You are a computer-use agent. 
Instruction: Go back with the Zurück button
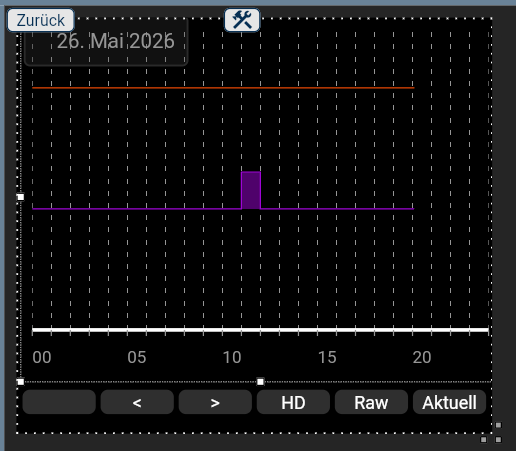point(40,20)
